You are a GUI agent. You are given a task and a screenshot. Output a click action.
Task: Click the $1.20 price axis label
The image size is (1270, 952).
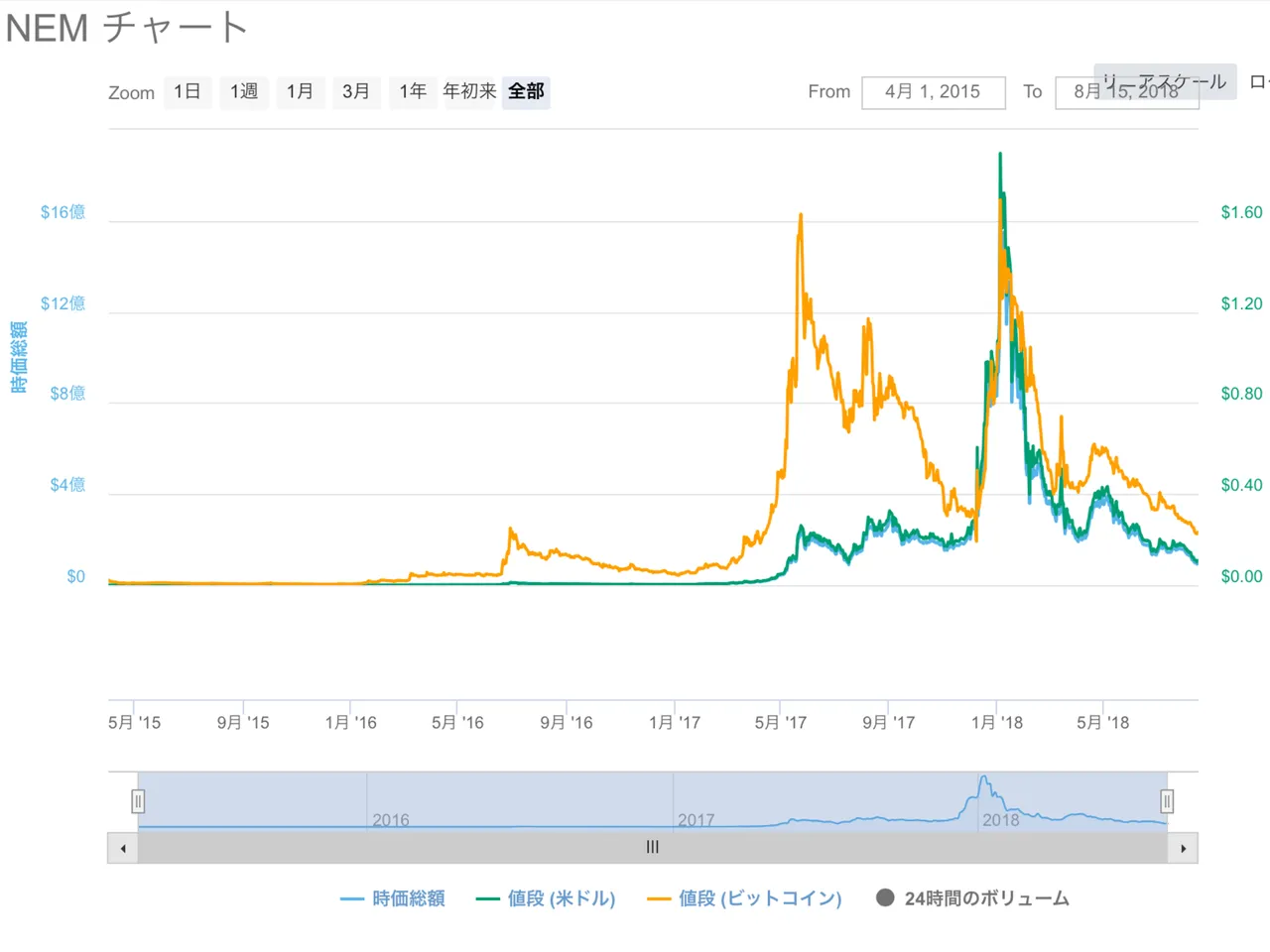click(x=1242, y=303)
